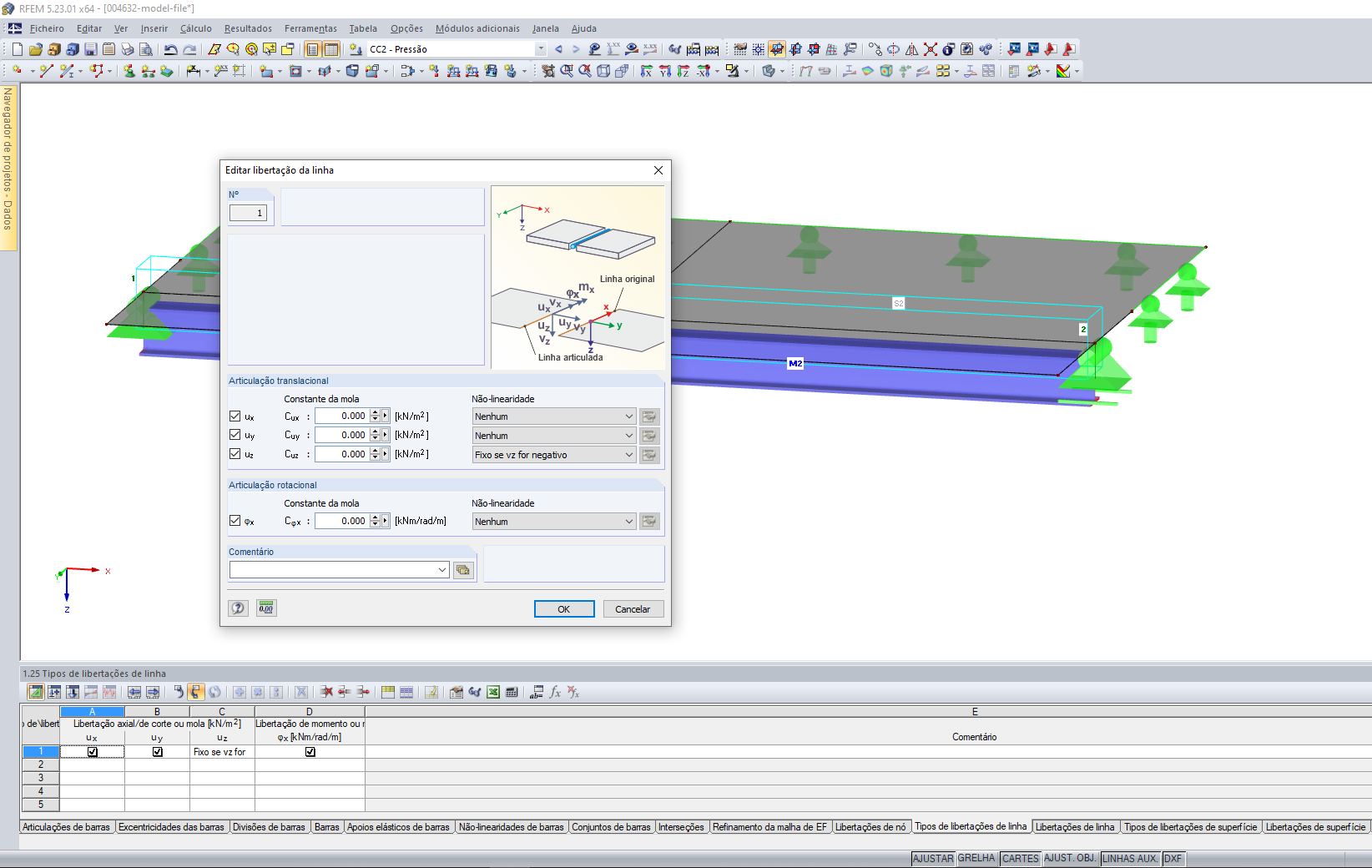1372x868 pixels.
Task: Toggle ux checkbox in table row 1
Action: [93, 752]
